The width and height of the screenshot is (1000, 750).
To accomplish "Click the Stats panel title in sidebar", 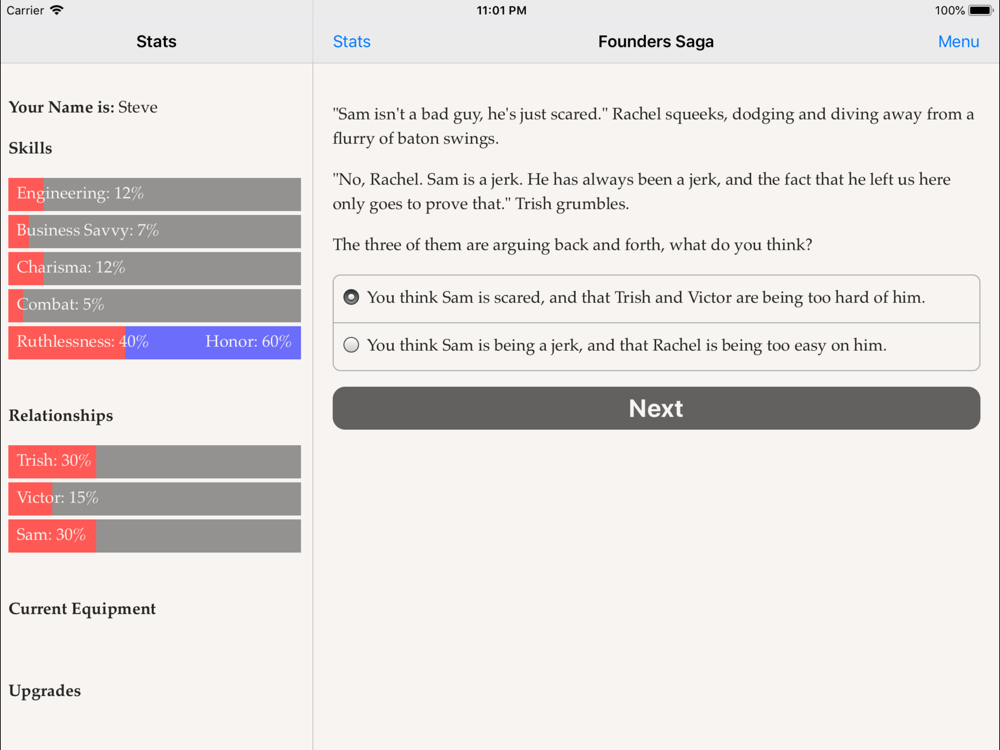I will click(x=156, y=41).
